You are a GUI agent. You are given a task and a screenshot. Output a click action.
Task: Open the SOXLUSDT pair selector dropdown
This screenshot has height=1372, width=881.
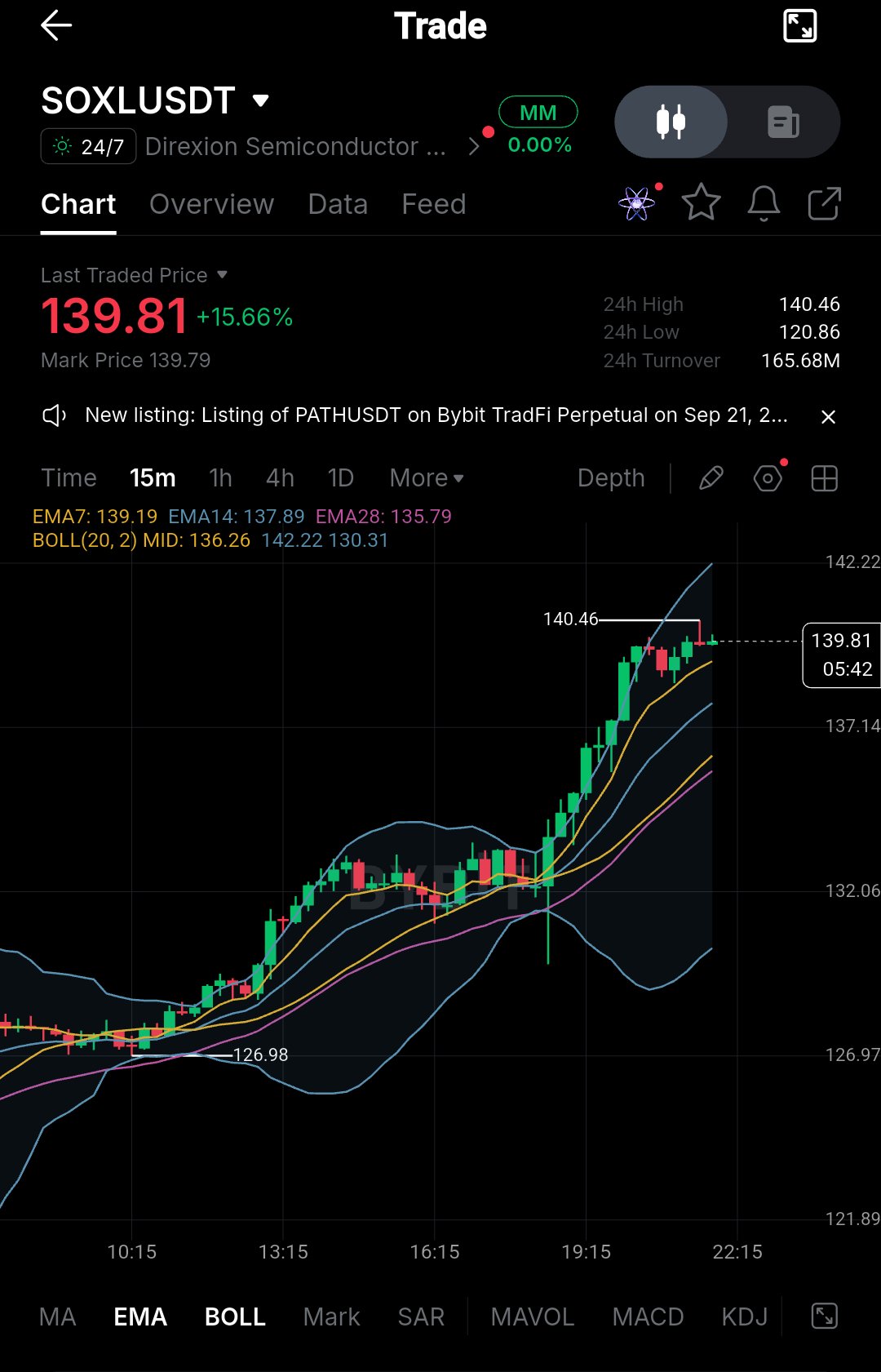[155, 100]
